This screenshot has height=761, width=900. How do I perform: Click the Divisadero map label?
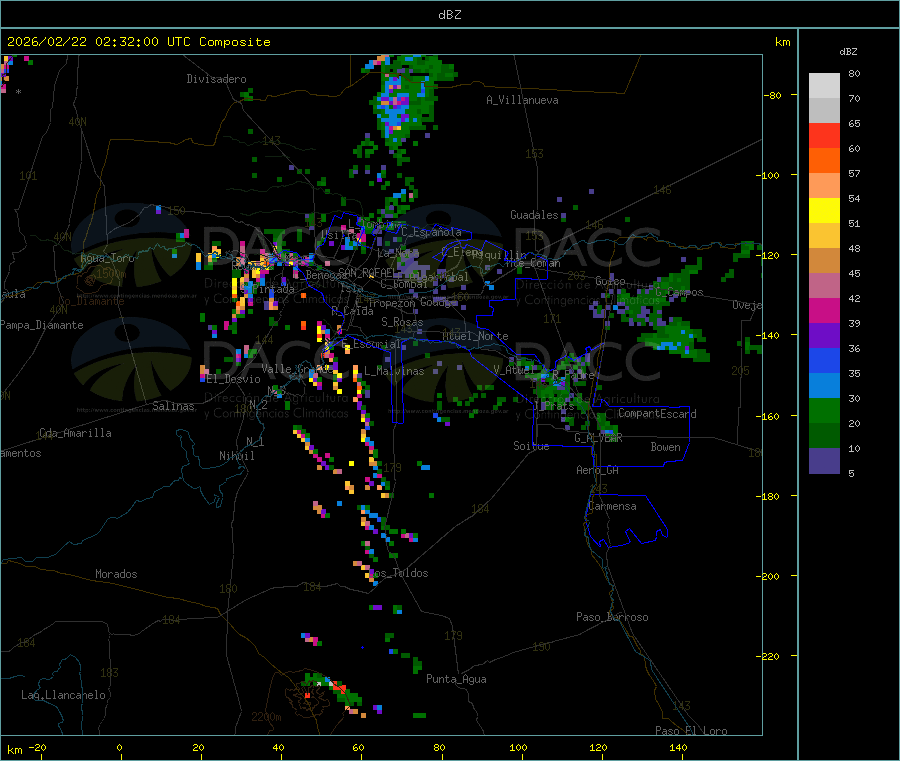(x=216, y=79)
